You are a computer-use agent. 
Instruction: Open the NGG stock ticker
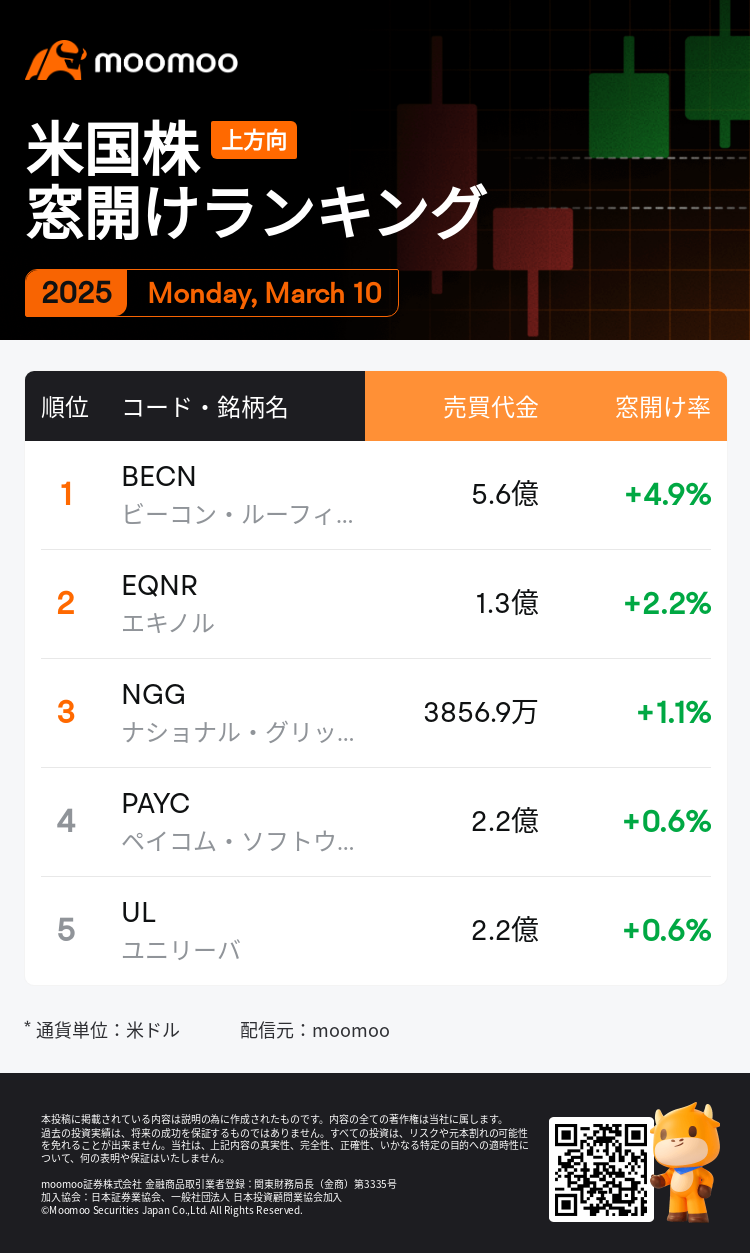tap(154, 695)
